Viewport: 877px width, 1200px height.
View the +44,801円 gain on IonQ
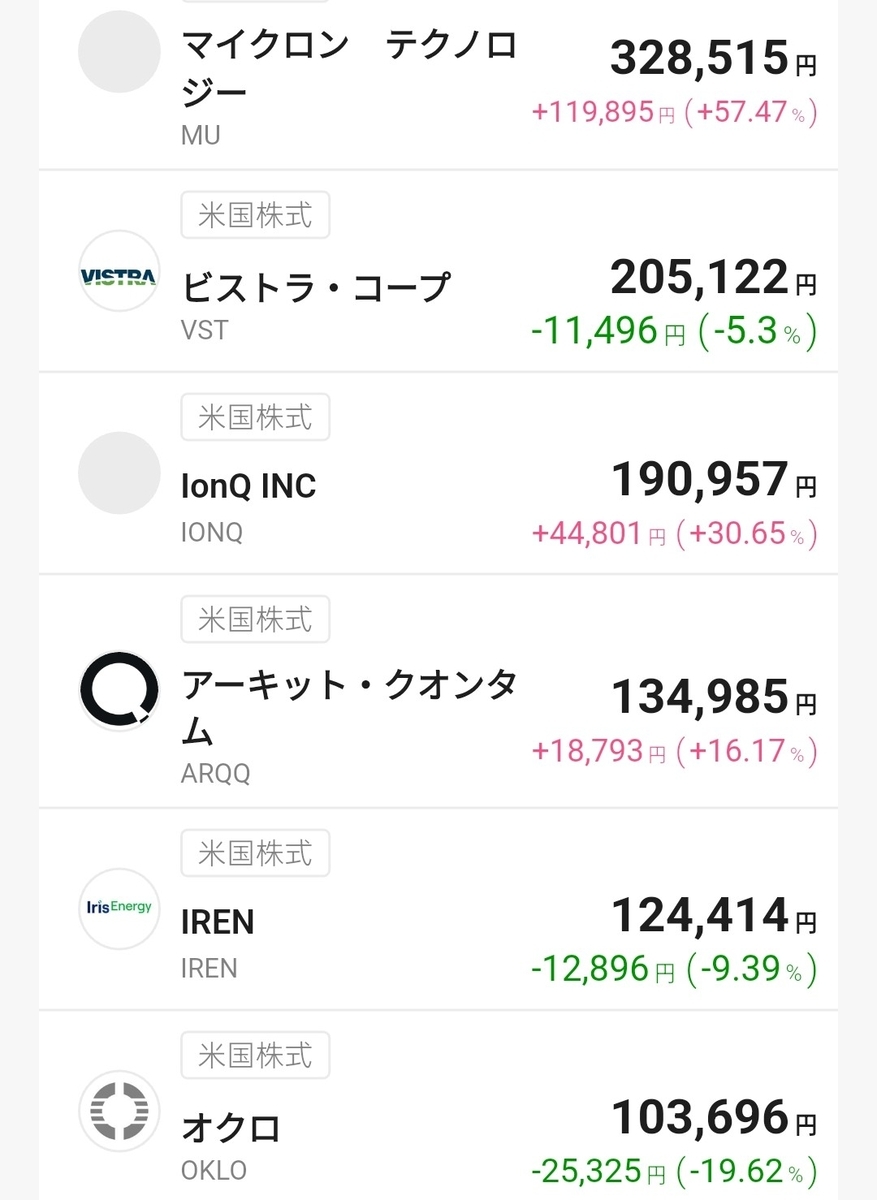pos(599,534)
